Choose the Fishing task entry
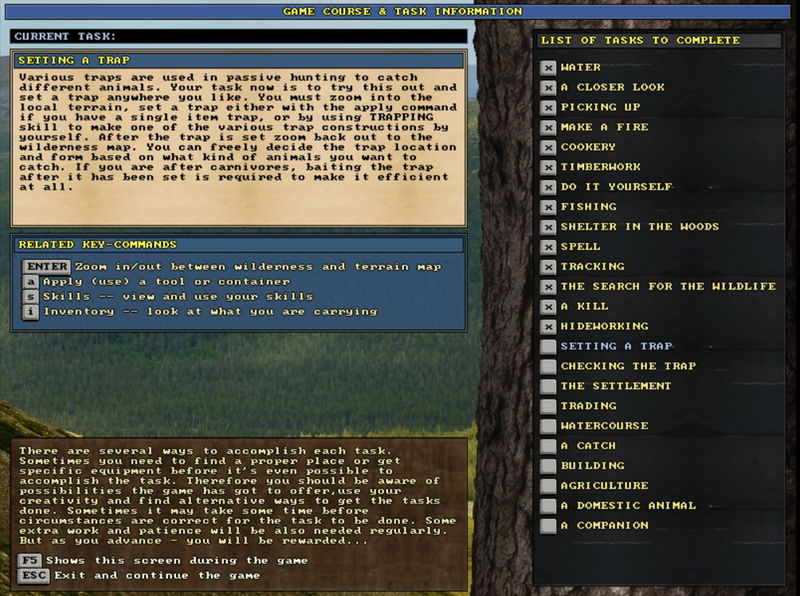Image resolution: width=800 pixels, height=596 pixels. coord(588,207)
